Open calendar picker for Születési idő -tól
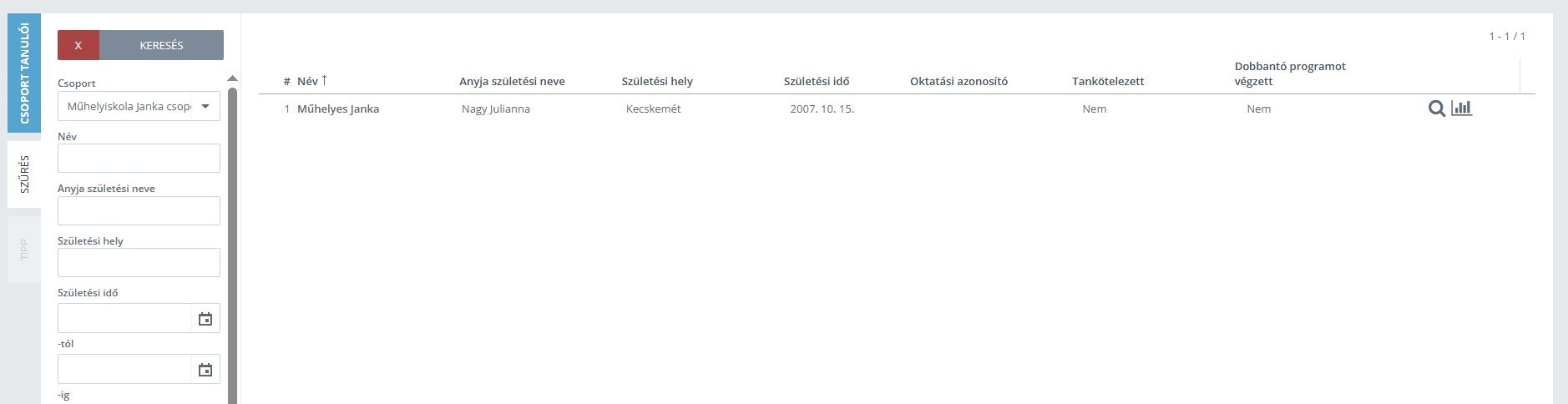Viewport: 1568px width, 404px height. (205, 319)
